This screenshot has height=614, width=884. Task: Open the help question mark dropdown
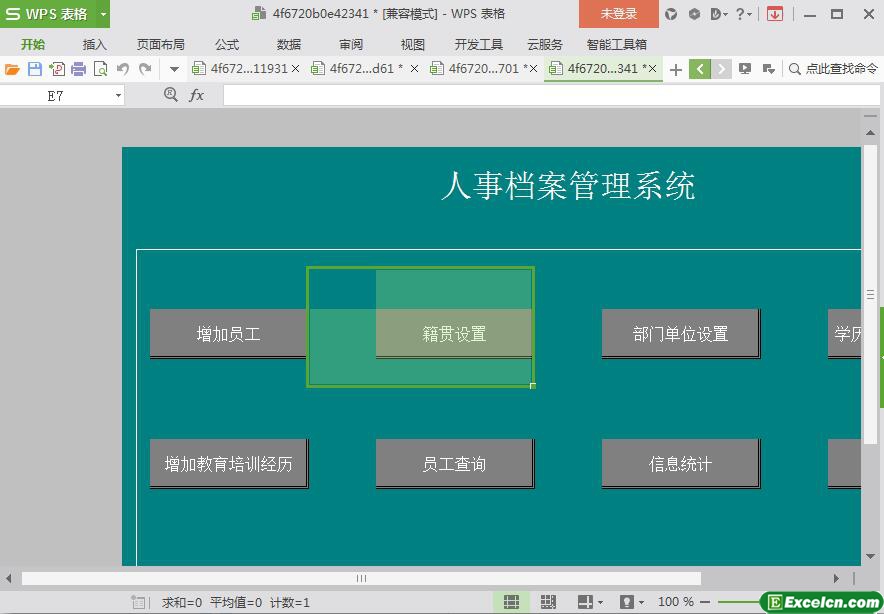(x=744, y=14)
